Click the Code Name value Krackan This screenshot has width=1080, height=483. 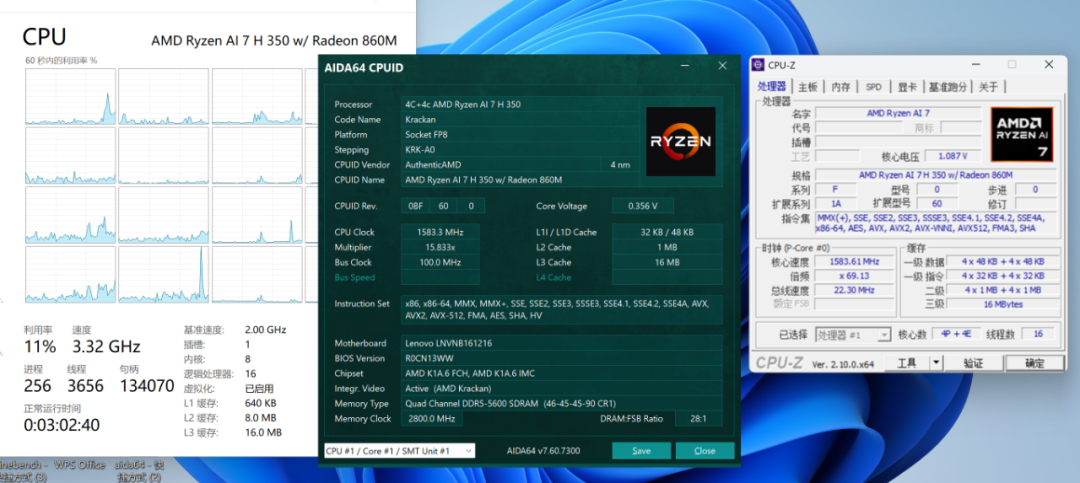tap(521, 120)
